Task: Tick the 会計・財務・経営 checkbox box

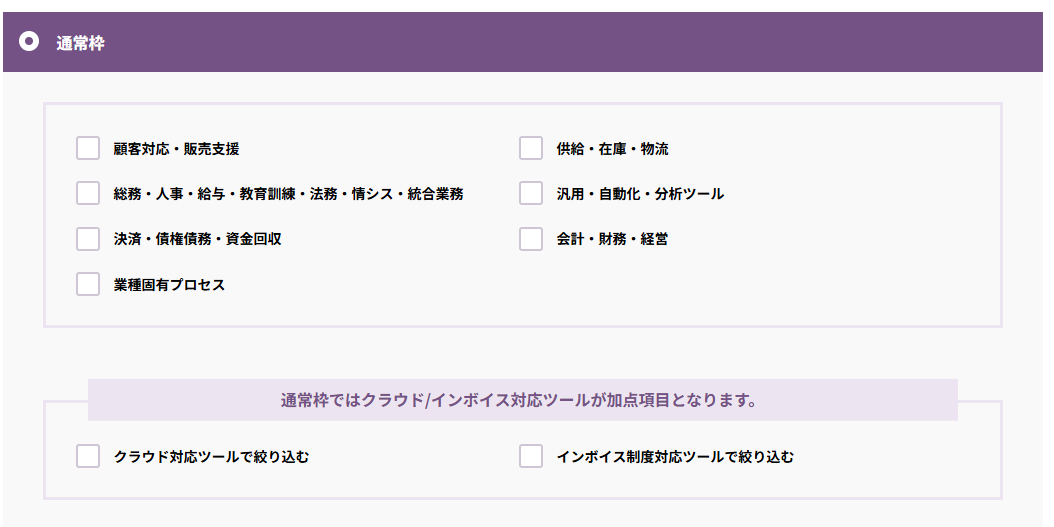Action: pyautogui.click(x=531, y=239)
